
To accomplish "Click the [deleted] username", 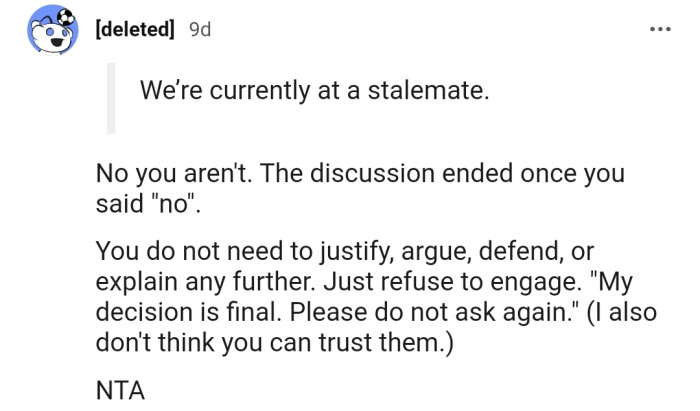I will [135, 28].
